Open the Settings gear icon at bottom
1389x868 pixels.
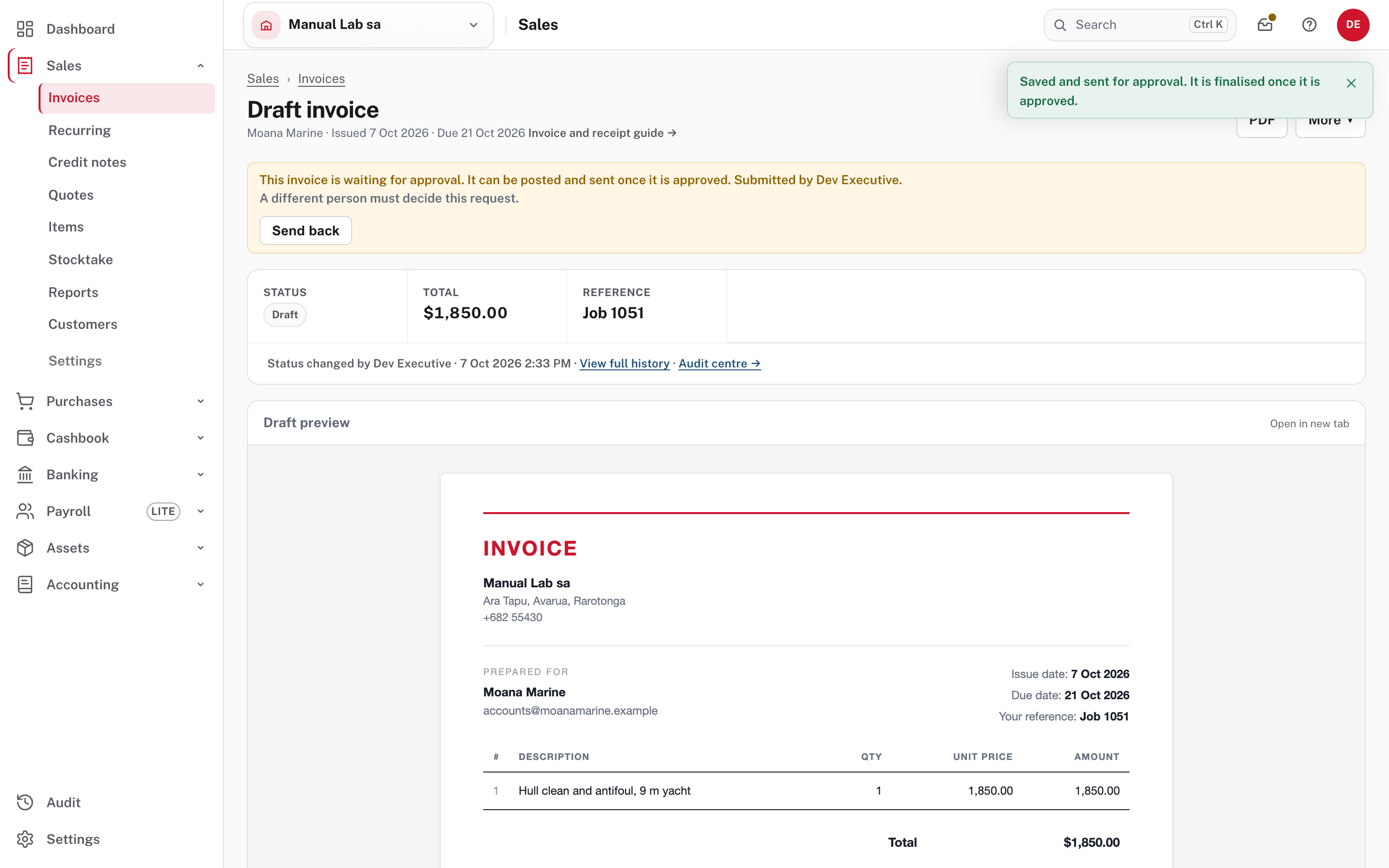[x=25, y=839]
